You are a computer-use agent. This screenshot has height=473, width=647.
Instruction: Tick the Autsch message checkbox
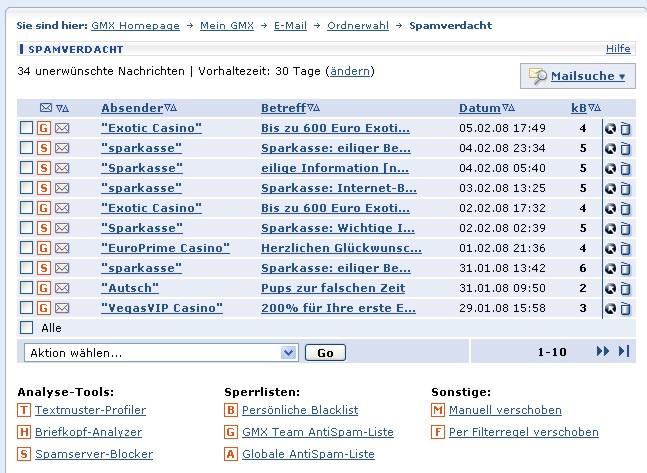tap(26, 288)
